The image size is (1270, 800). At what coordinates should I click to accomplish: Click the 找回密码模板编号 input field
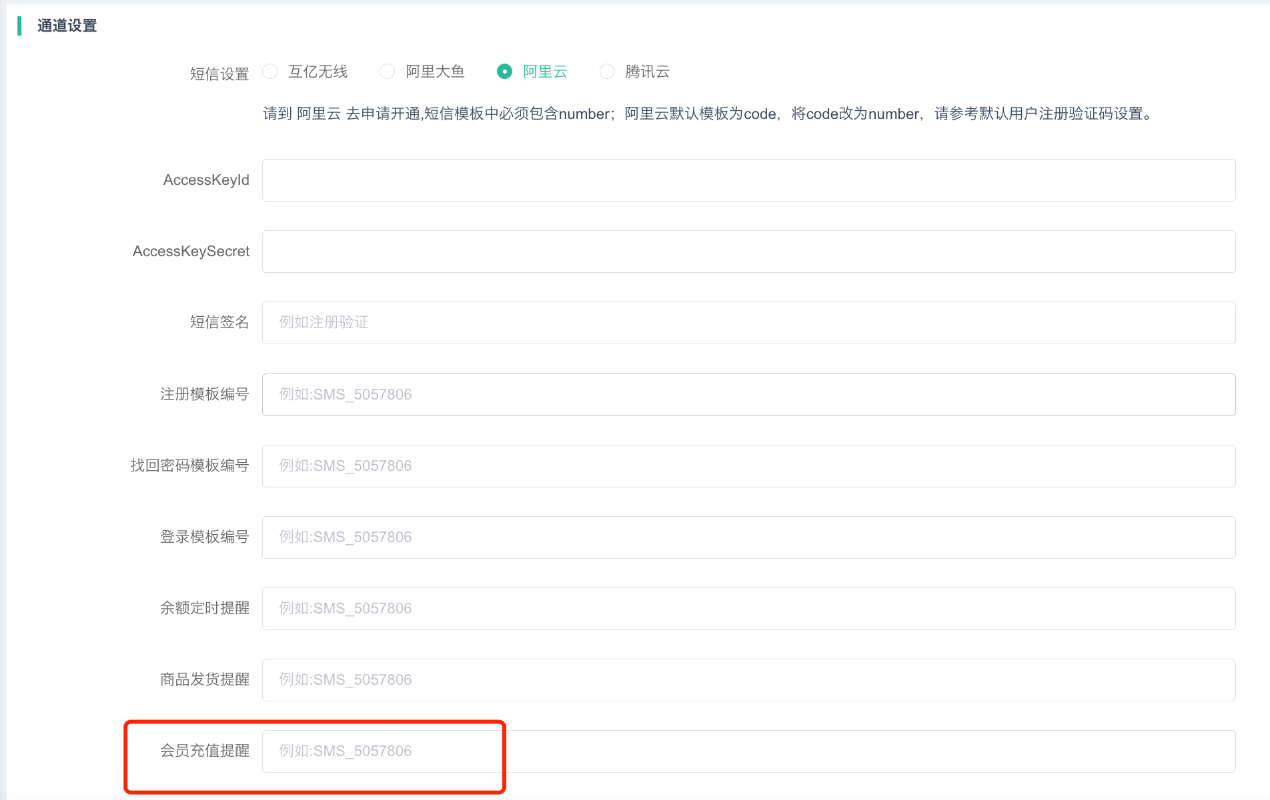click(748, 465)
